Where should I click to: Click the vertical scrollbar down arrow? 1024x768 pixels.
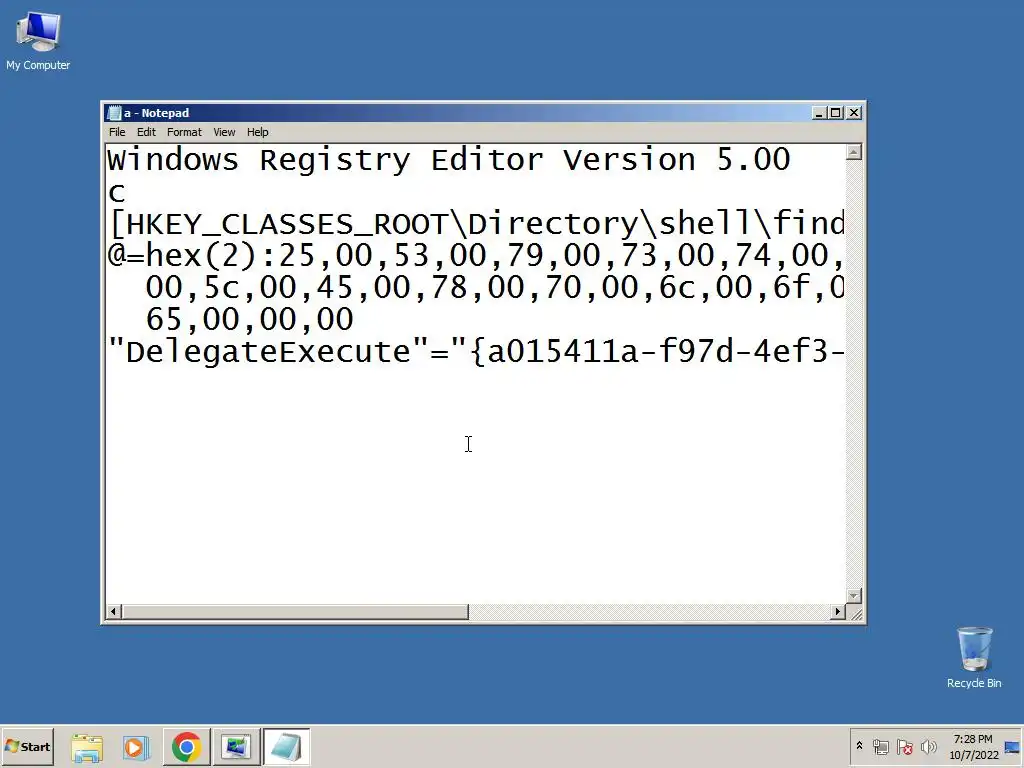854,596
